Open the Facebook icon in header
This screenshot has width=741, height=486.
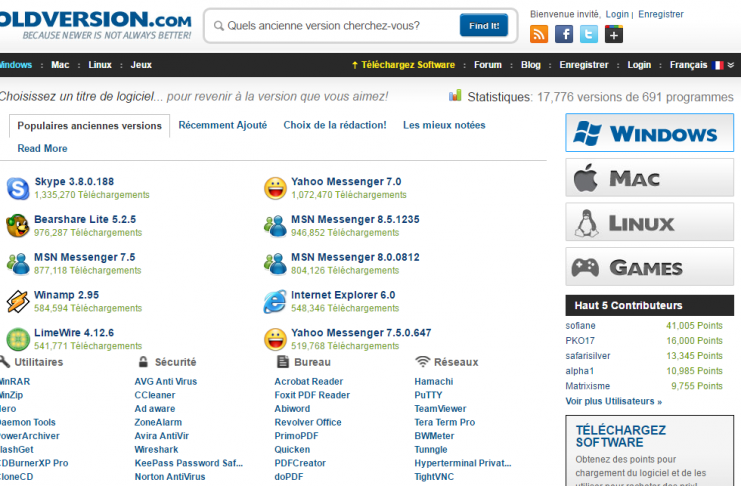coord(564,35)
